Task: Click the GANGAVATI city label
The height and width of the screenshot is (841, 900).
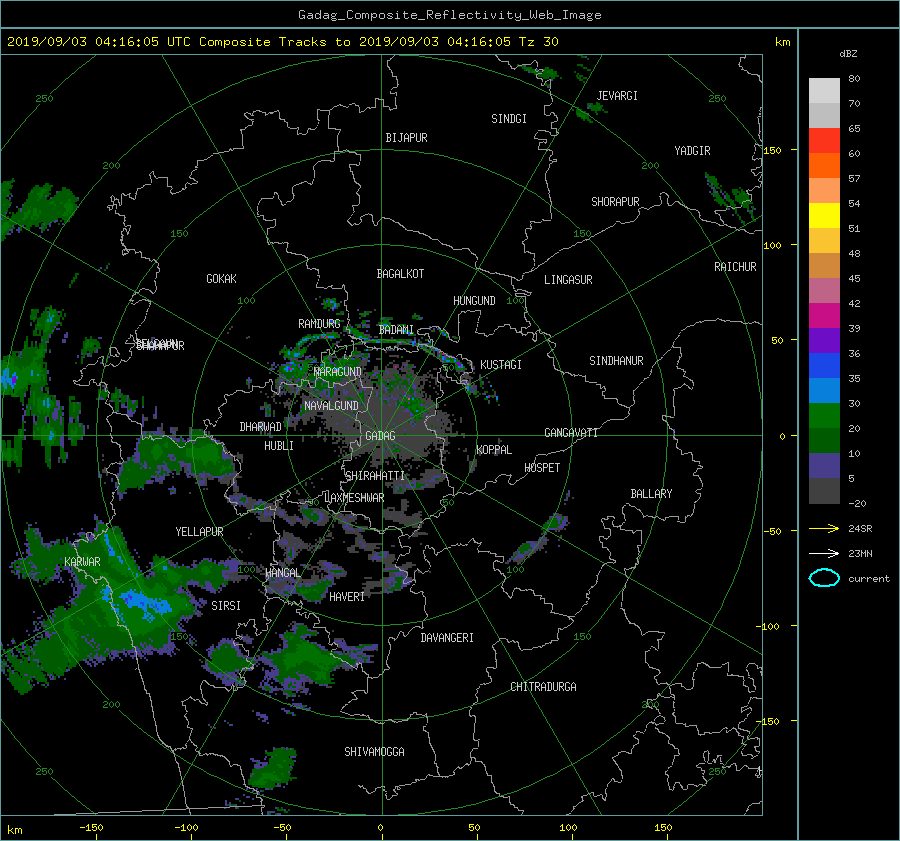Action: pos(571,433)
